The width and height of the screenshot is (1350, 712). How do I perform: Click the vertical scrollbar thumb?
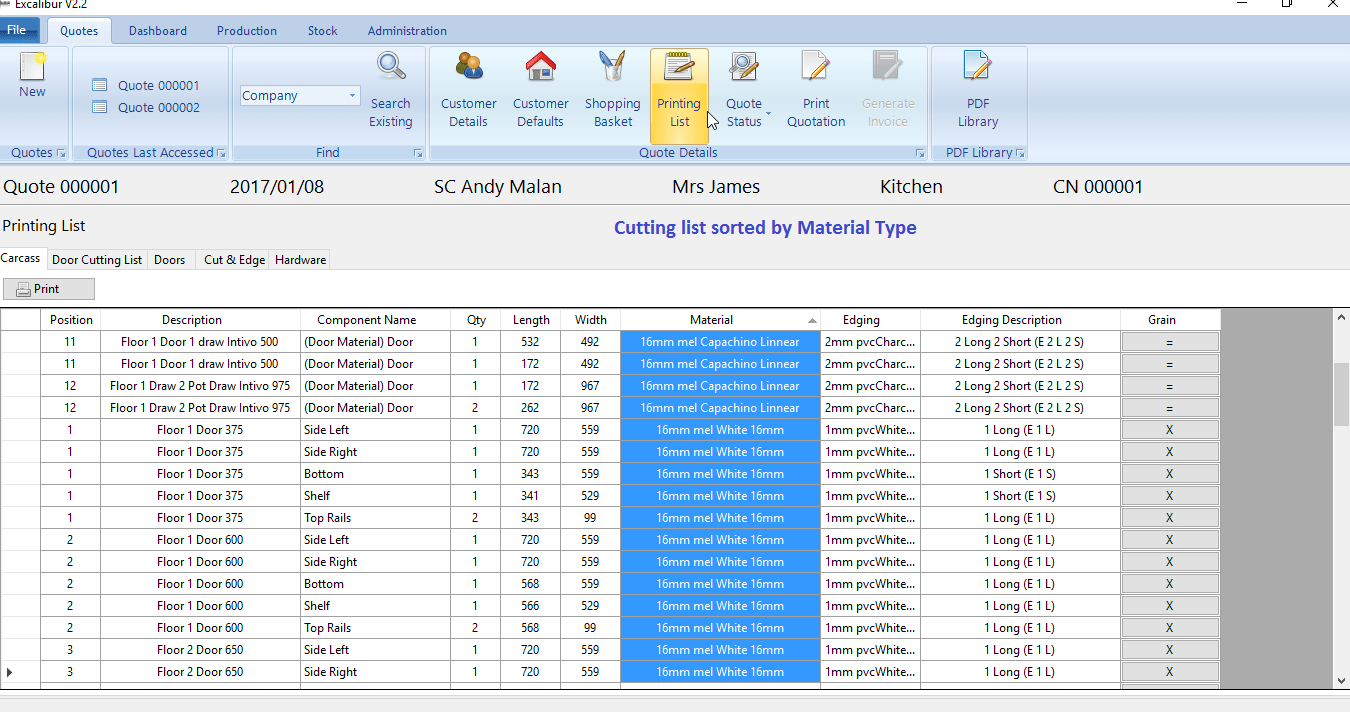tap(1341, 394)
